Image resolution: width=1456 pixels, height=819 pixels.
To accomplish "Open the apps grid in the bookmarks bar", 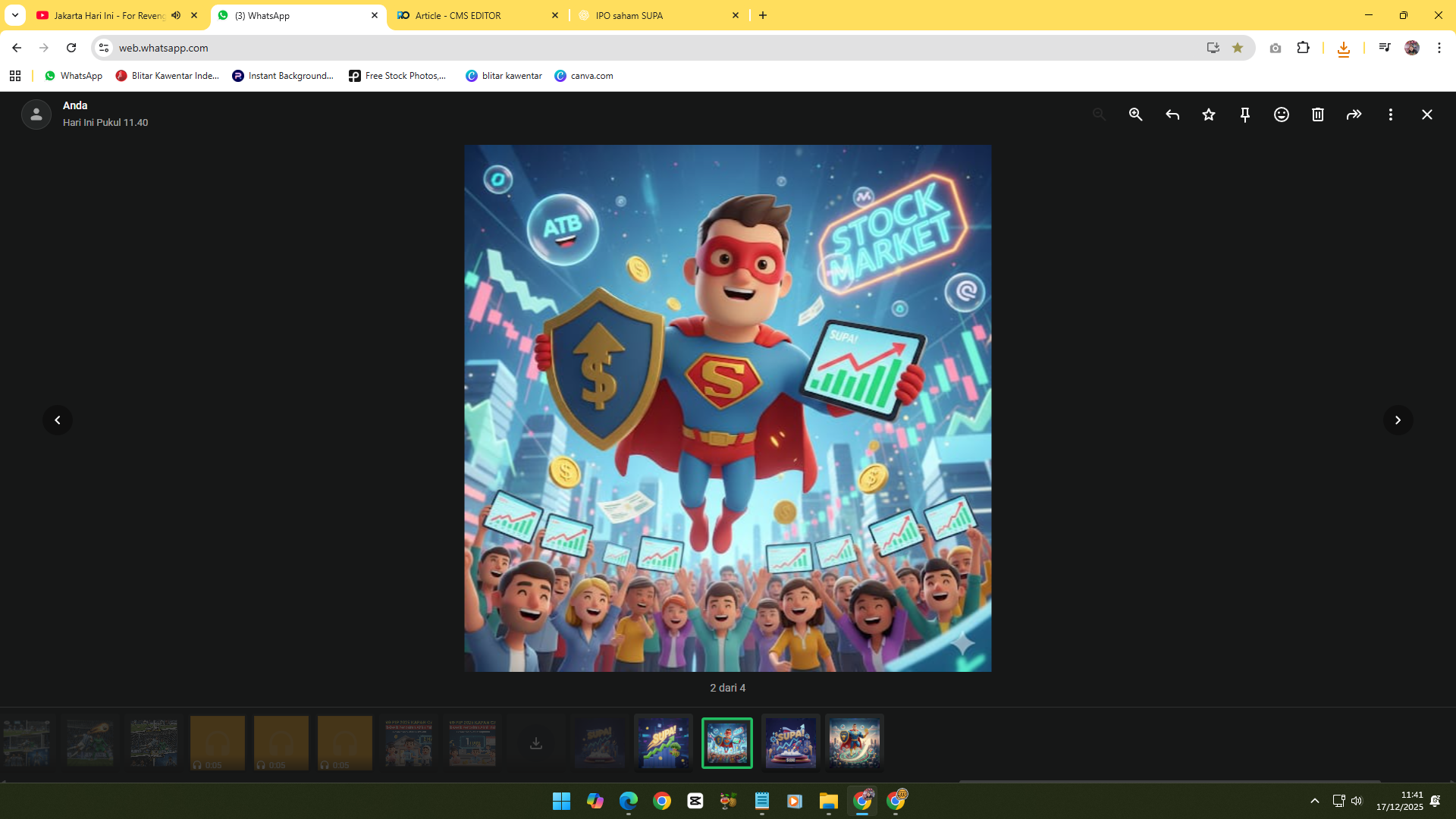I will 15,76.
